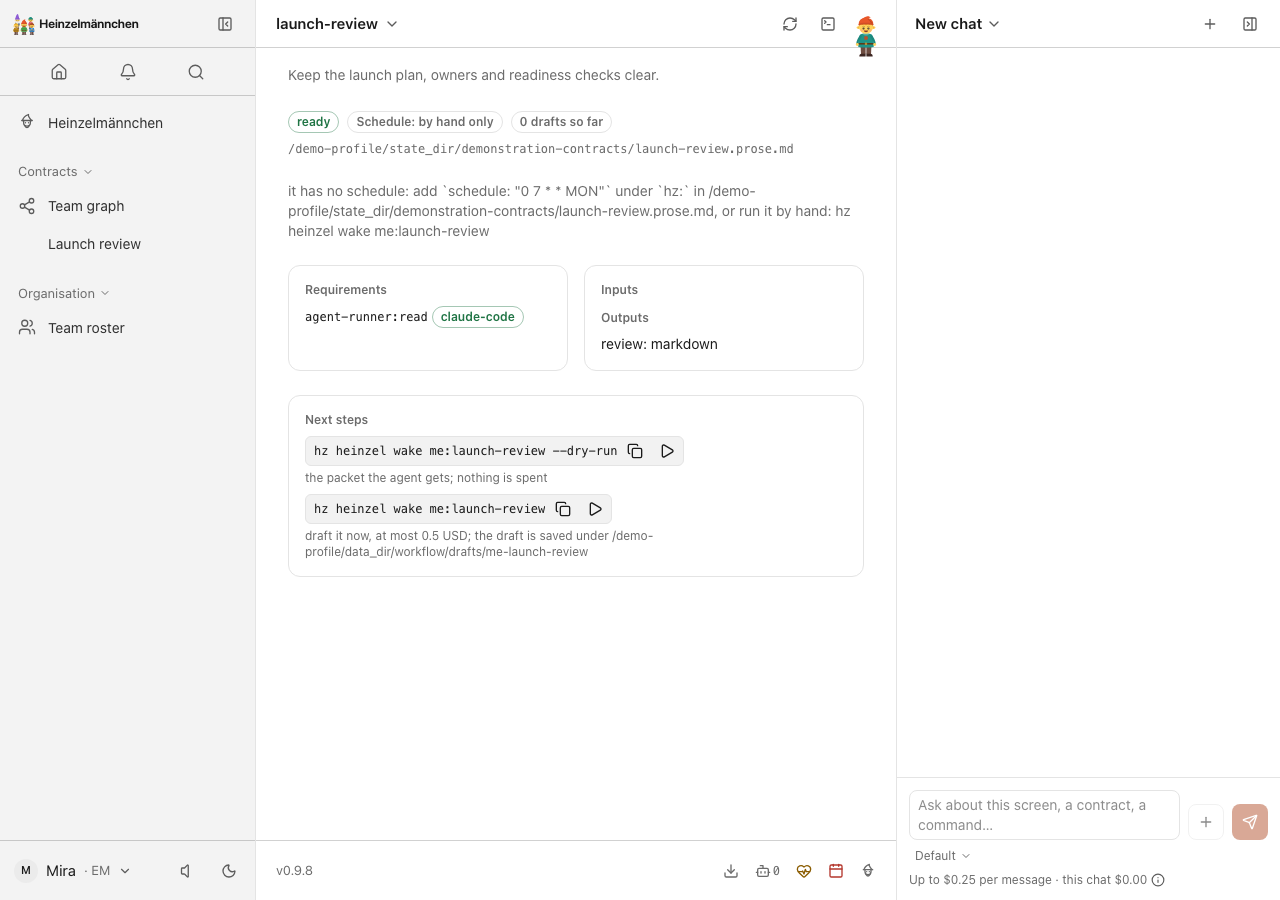Refresh the launch-review contract
Screen dimensions: 1280x900
790,24
